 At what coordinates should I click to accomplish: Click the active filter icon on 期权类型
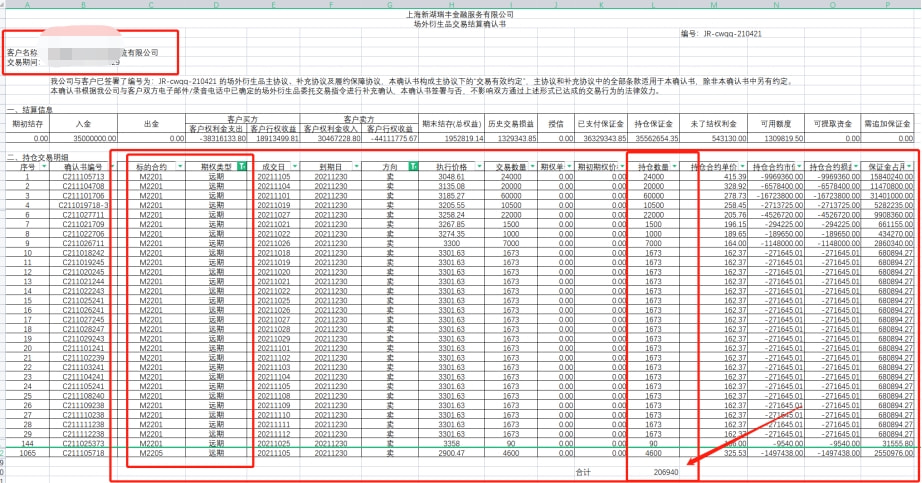[245, 166]
